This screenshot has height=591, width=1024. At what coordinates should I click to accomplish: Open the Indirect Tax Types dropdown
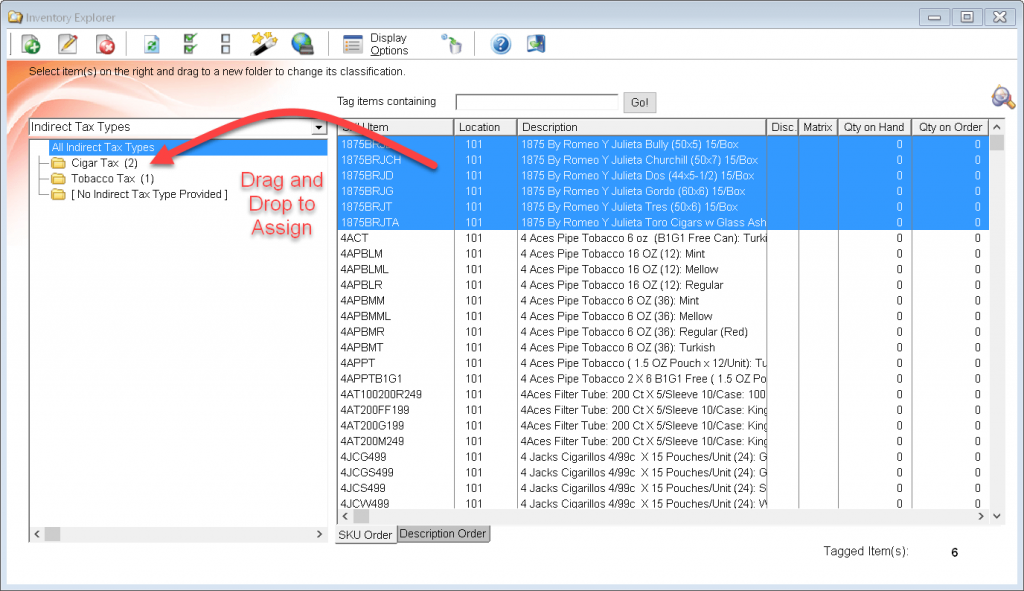click(x=318, y=127)
